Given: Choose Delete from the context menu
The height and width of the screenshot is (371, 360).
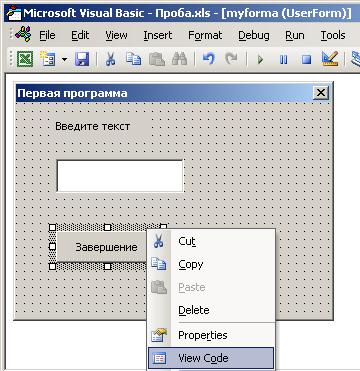Looking at the screenshot, I should 211,310.
